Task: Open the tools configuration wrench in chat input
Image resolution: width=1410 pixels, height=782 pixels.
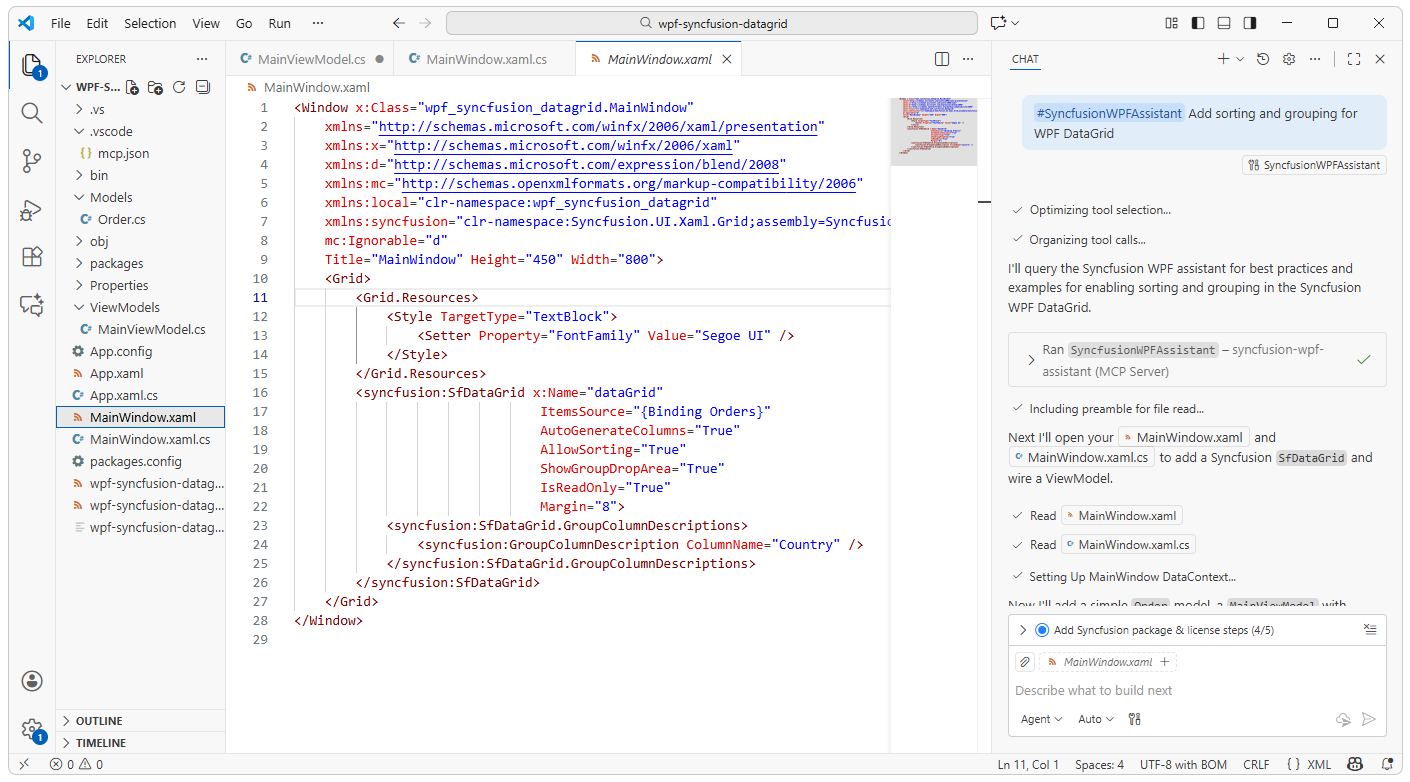Action: (1135, 719)
